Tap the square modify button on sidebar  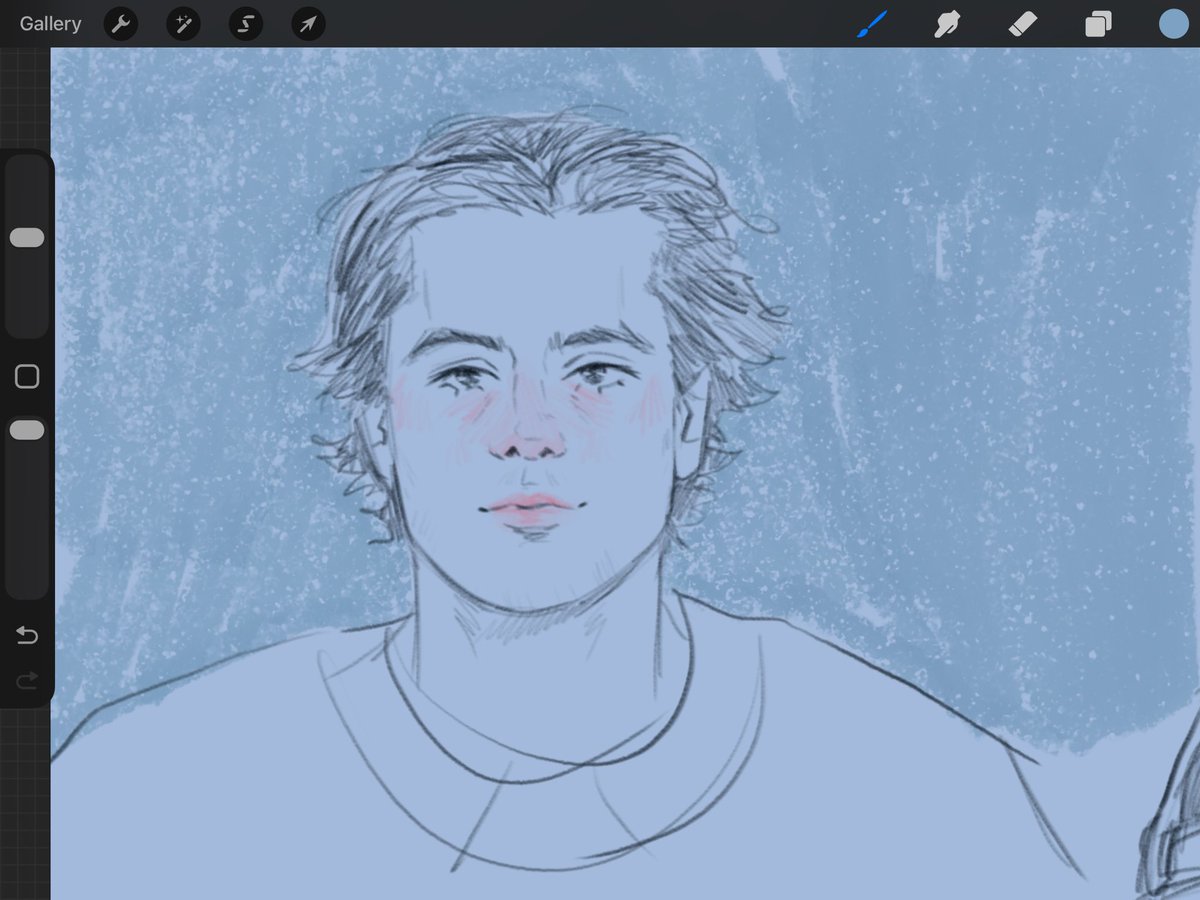[27, 376]
